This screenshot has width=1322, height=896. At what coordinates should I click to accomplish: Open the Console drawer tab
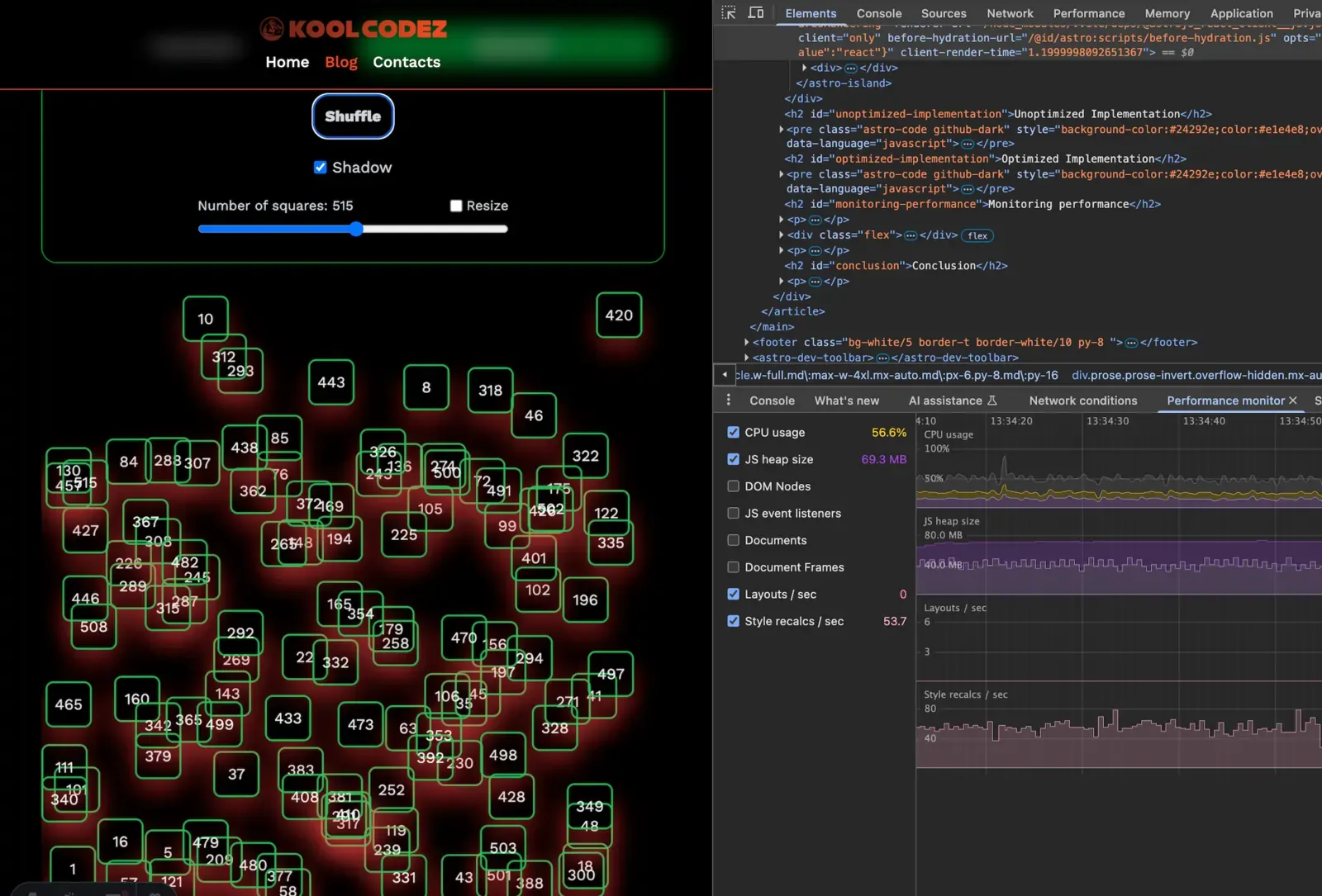771,401
